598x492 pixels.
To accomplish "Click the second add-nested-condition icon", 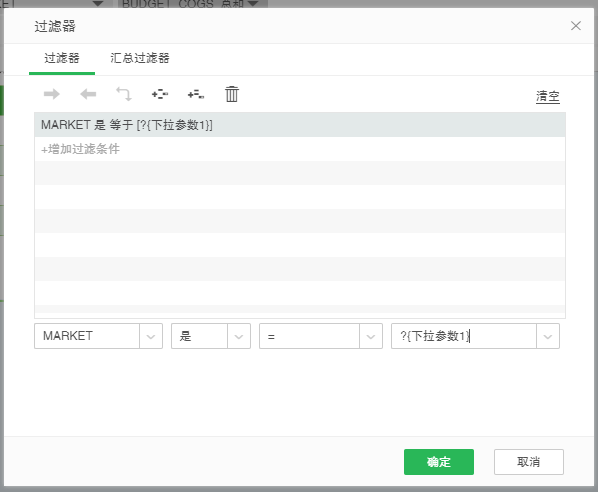I will pos(196,94).
